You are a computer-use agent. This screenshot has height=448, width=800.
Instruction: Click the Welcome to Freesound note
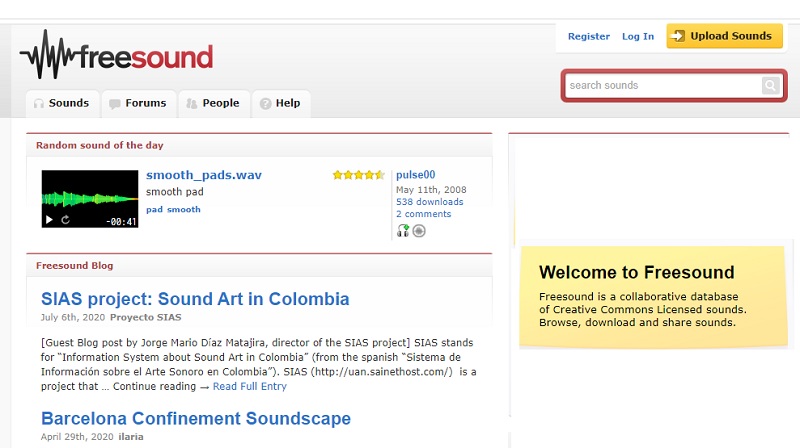pyautogui.click(x=653, y=297)
